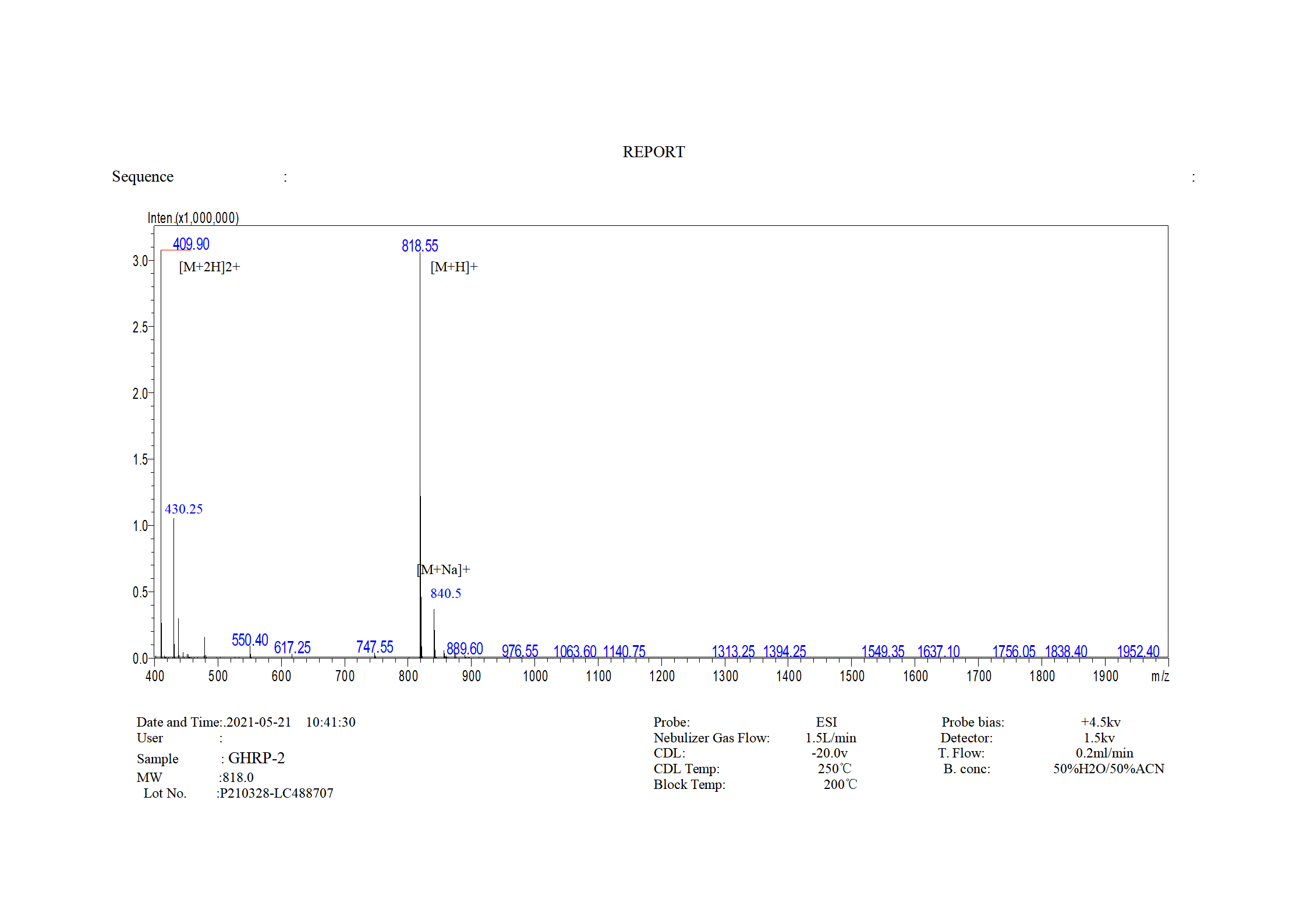Click the 409.90 peak label
The width and height of the screenshot is (1307, 924).
pos(191,244)
